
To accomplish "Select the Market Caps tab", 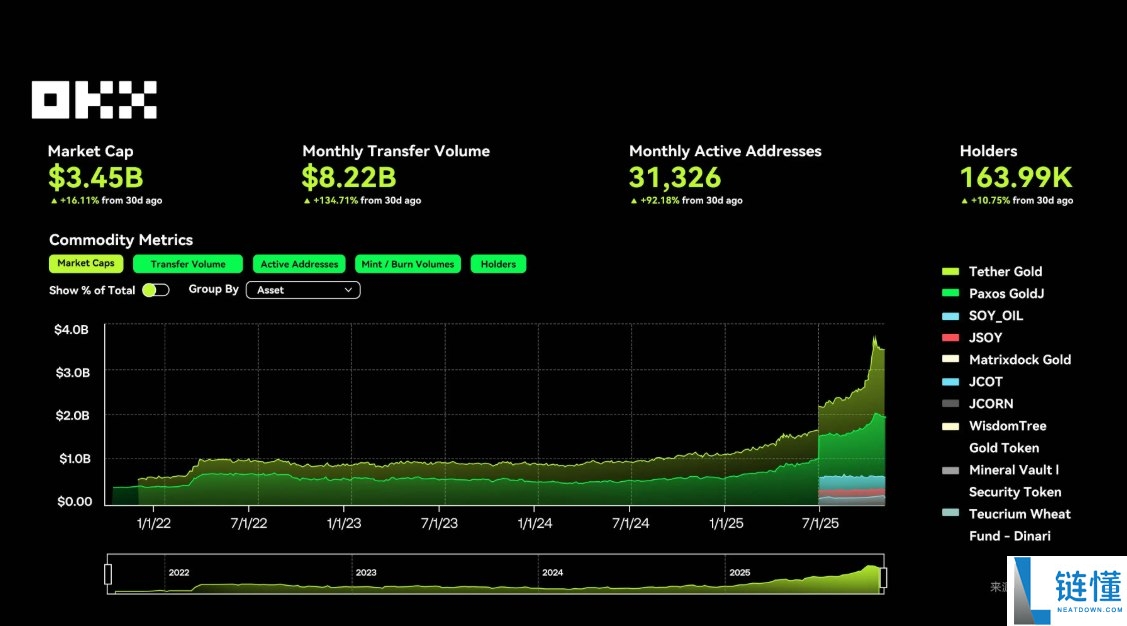I will 86,264.
